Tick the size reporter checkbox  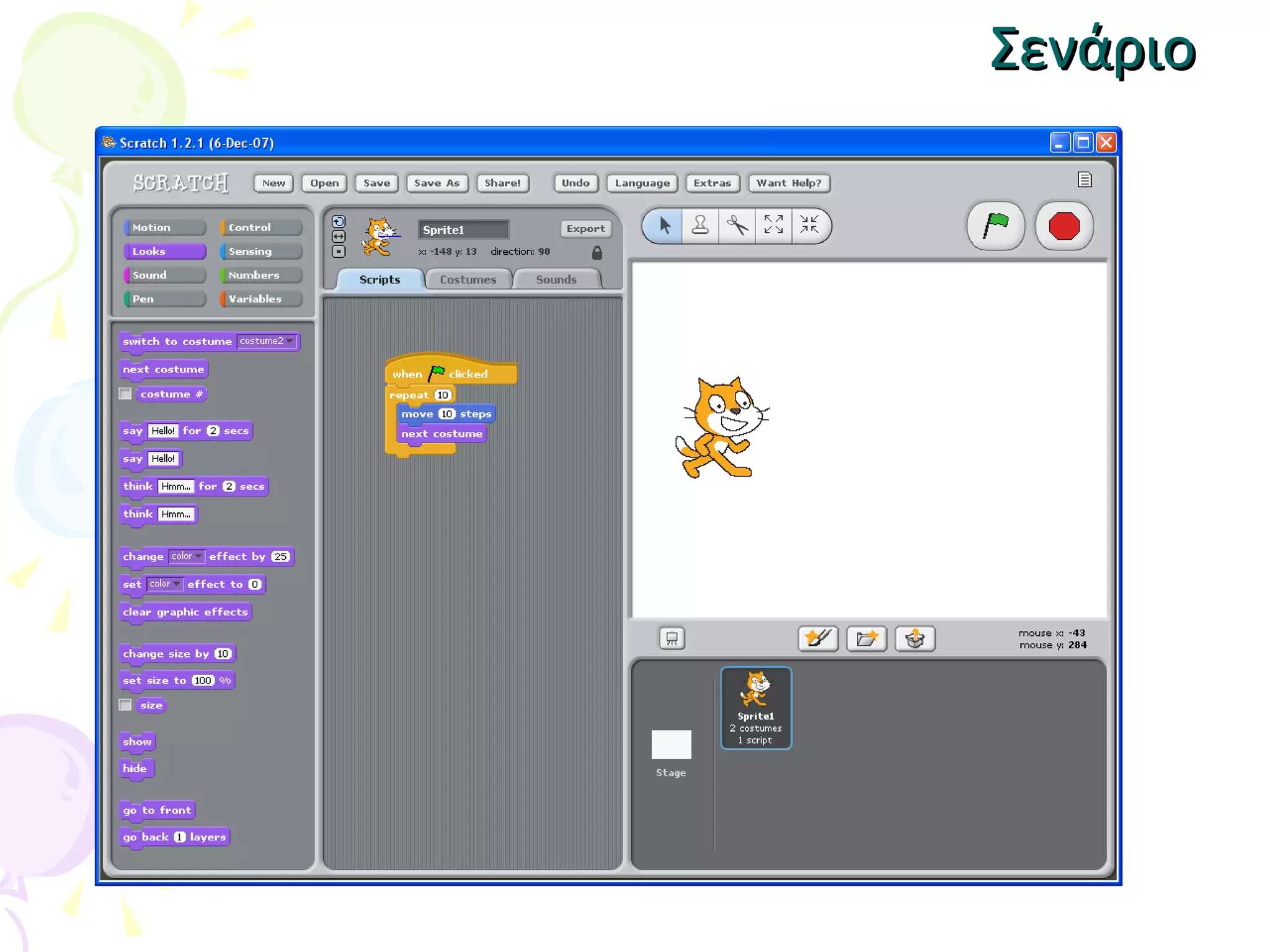point(125,705)
